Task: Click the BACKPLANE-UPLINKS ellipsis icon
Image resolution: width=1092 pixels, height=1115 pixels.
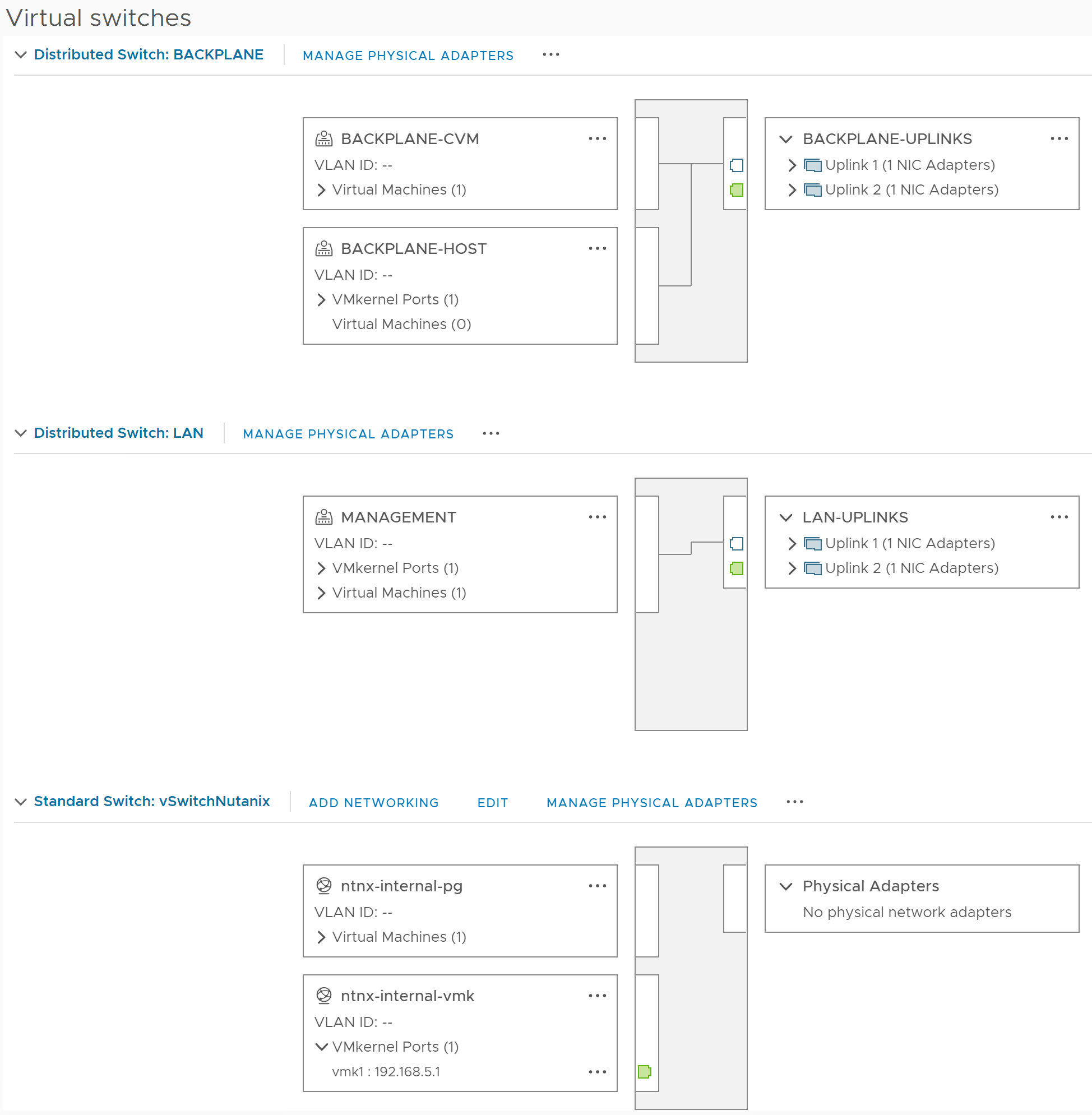Action: tap(1059, 139)
